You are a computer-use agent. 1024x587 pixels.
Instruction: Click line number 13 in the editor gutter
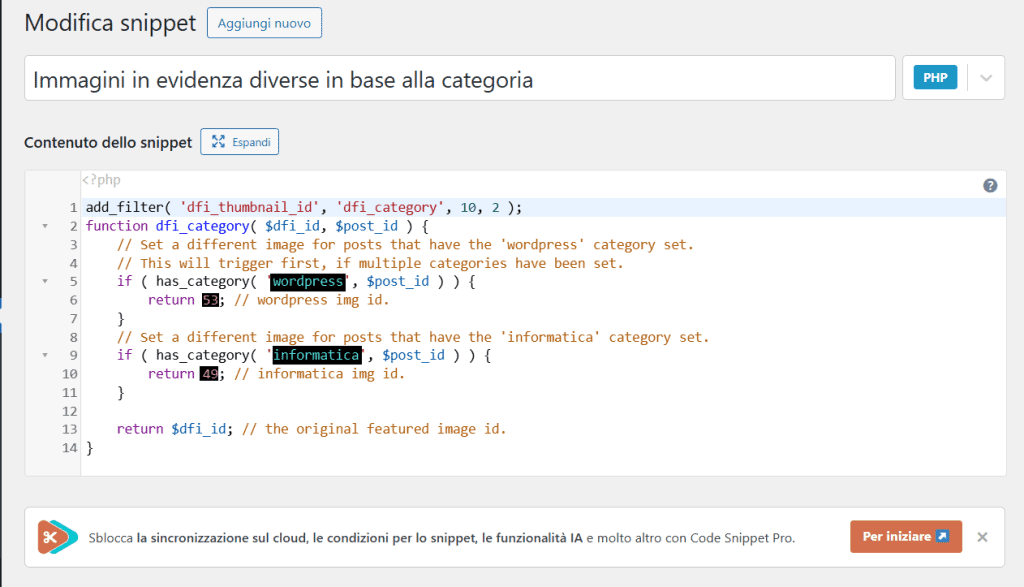pos(68,428)
